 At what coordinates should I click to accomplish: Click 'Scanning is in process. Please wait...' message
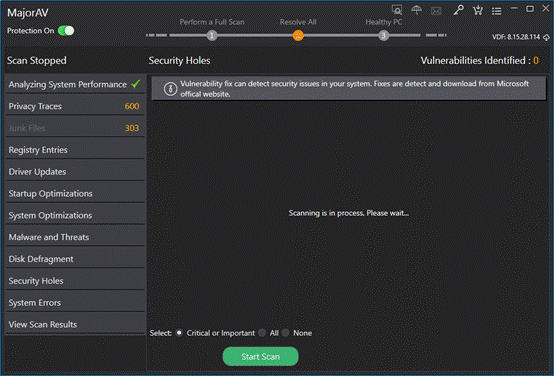(348, 213)
